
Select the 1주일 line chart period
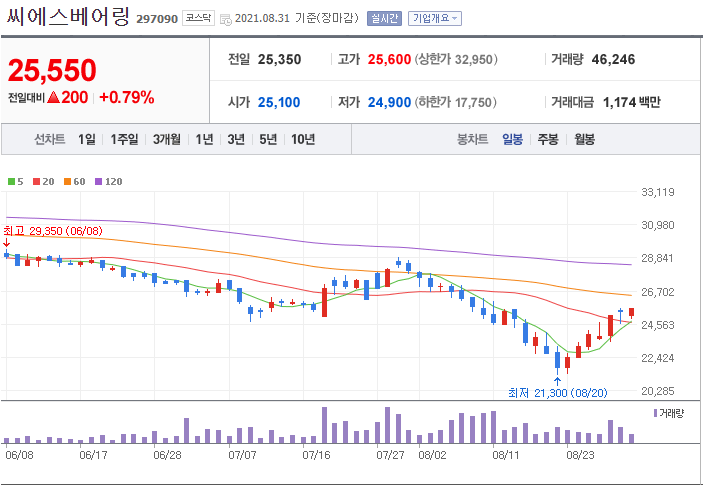tap(125, 139)
